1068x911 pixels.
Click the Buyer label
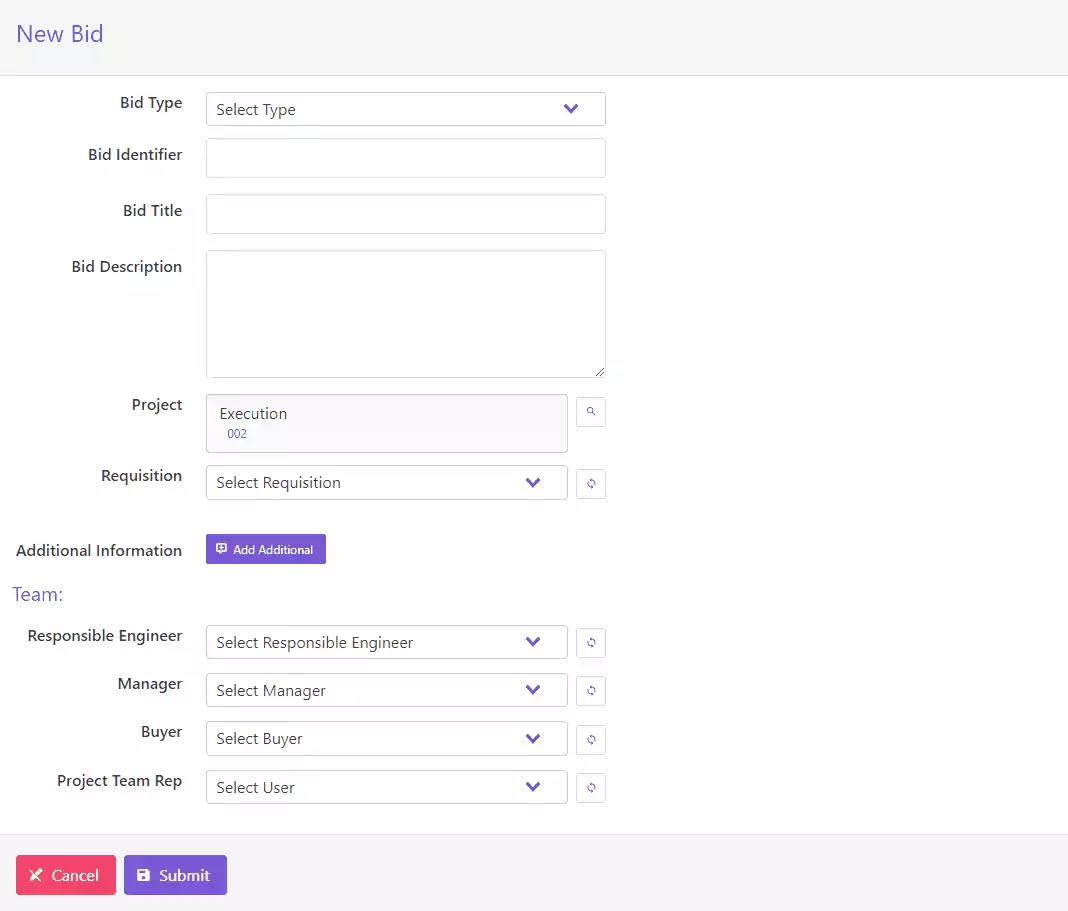[x=161, y=732]
